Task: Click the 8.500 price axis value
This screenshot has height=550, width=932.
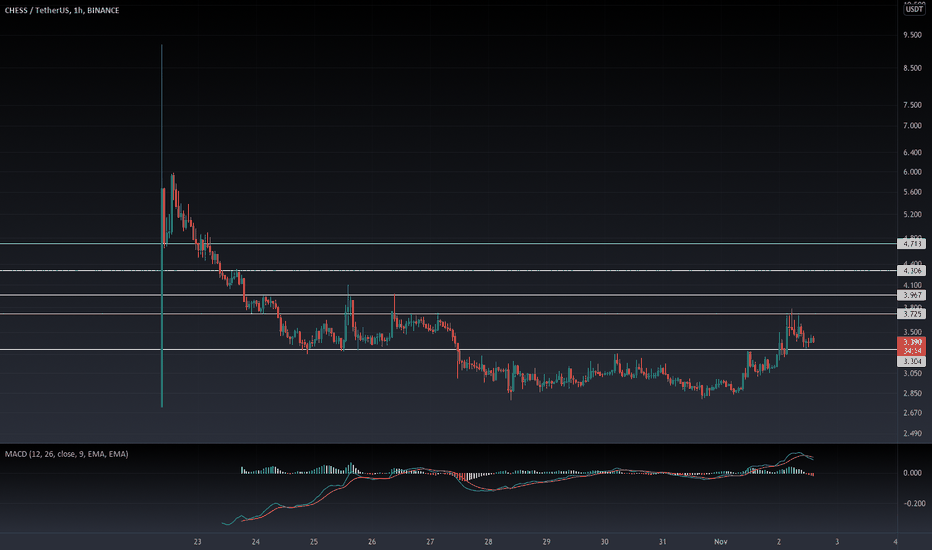Action: pyautogui.click(x=912, y=68)
